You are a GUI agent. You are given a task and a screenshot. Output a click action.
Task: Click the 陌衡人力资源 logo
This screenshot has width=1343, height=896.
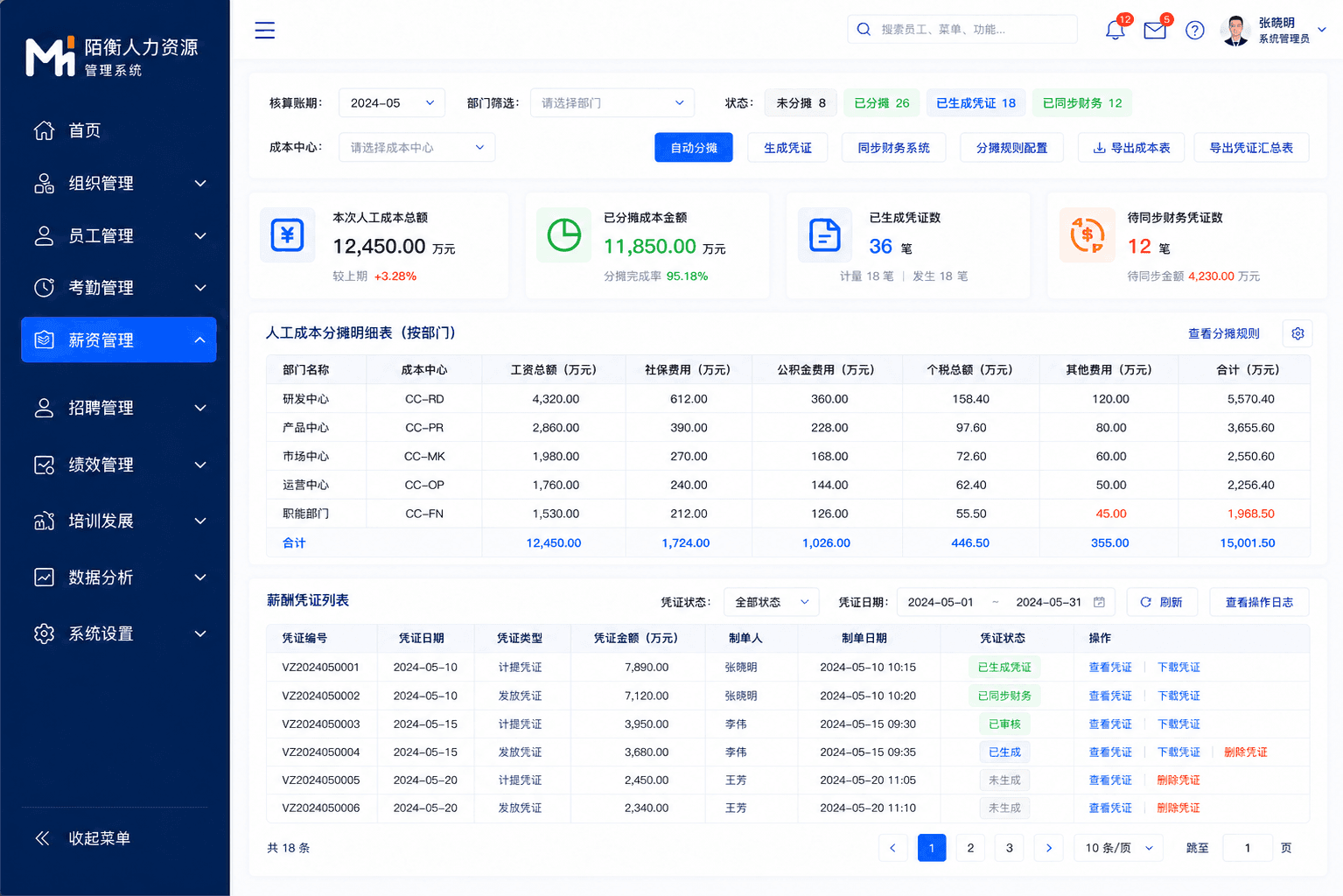point(112,56)
